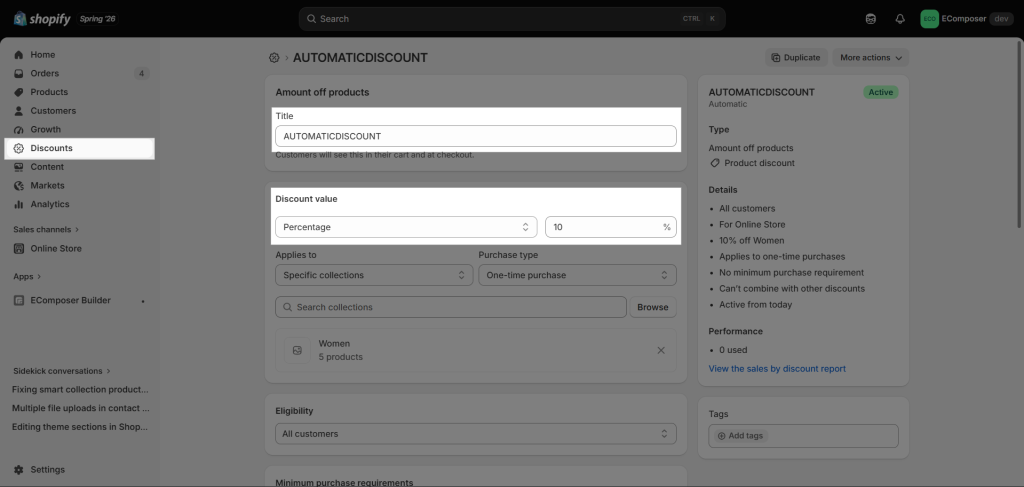Click the Shopify logo

tap(42, 18)
